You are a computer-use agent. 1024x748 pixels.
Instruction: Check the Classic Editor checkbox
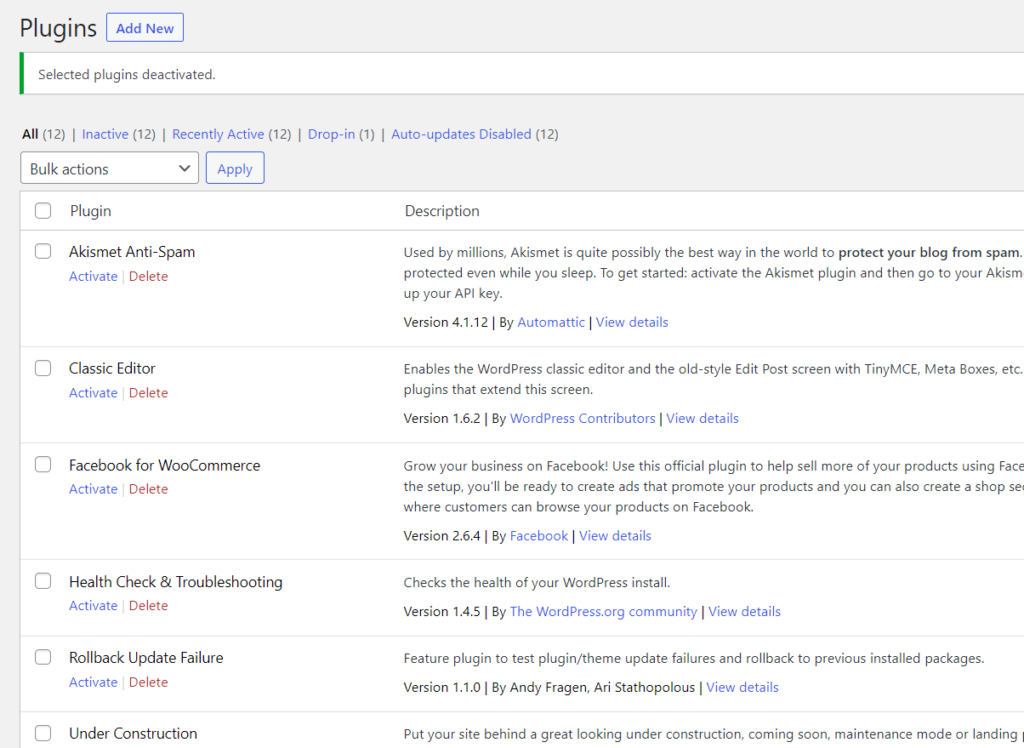[43, 368]
